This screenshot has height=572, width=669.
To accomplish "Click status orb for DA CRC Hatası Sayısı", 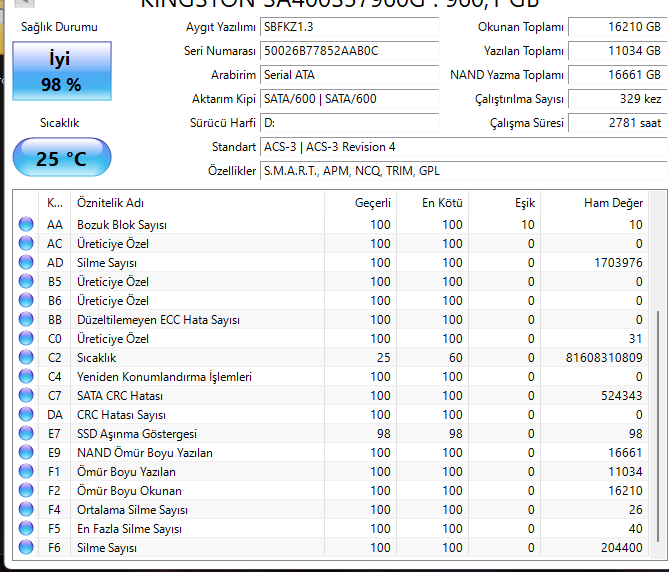I will pos(26,414).
